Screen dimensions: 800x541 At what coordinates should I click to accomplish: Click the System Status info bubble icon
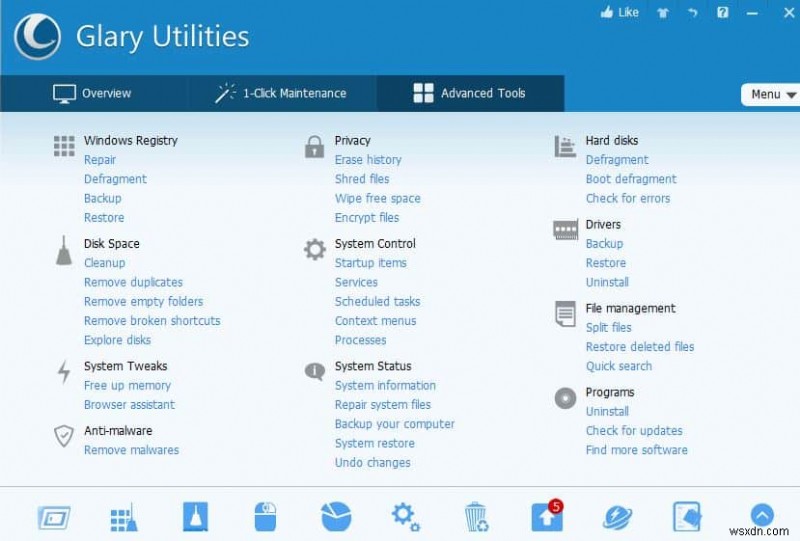click(315, 371)
